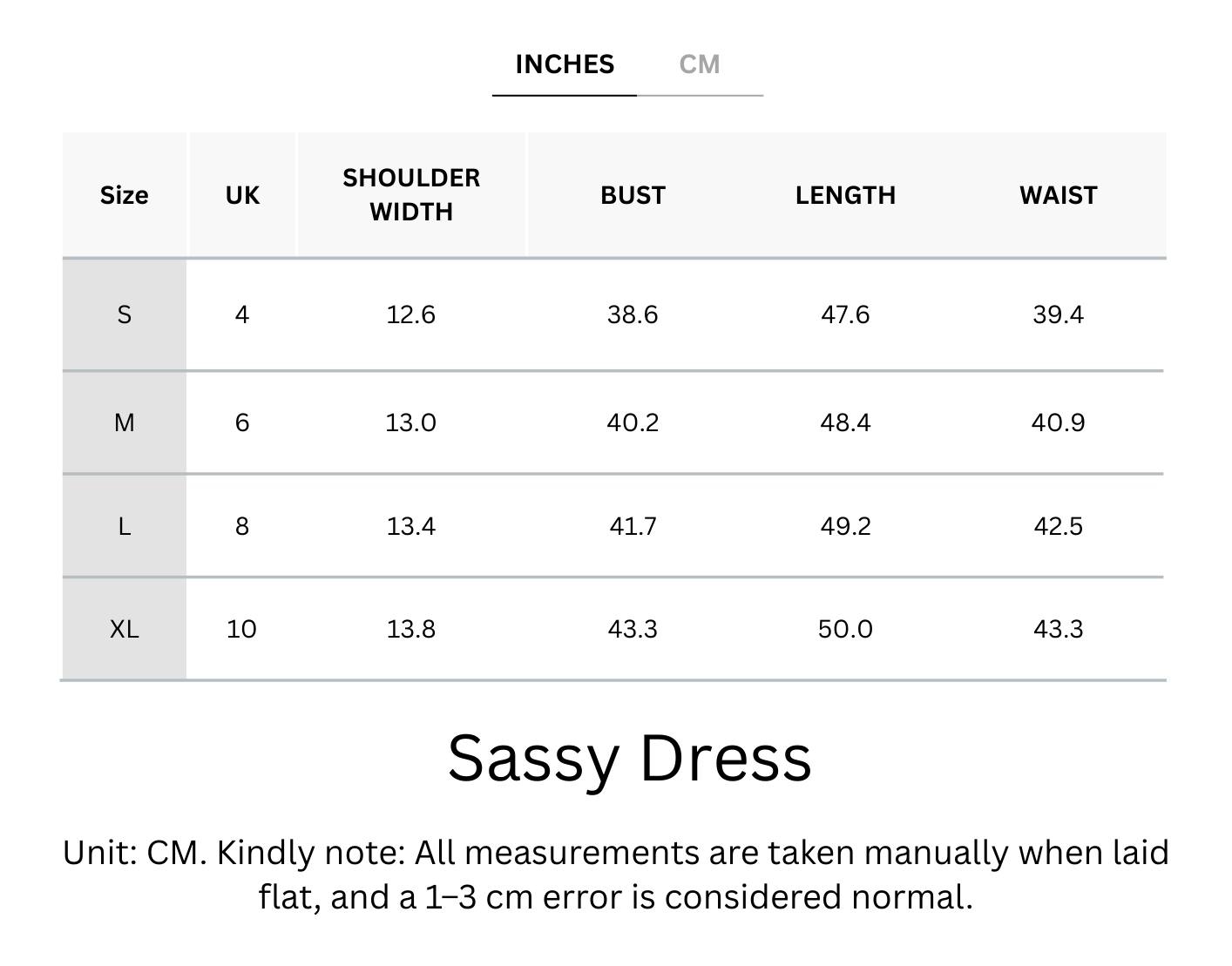Select the XL size row label
This screenshot has width=1232, height=966.
(x=124, y=629)
